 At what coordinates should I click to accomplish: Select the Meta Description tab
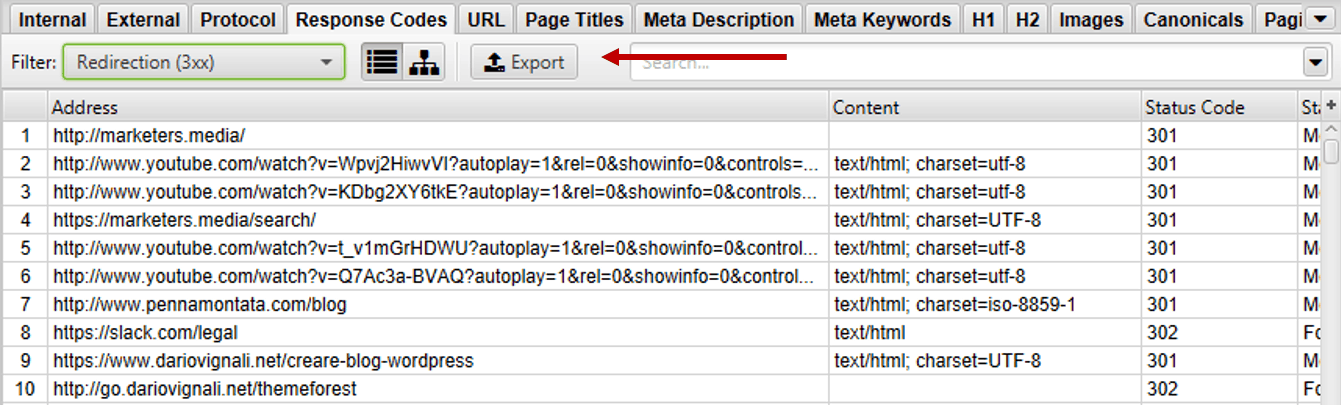click(719, 19)
